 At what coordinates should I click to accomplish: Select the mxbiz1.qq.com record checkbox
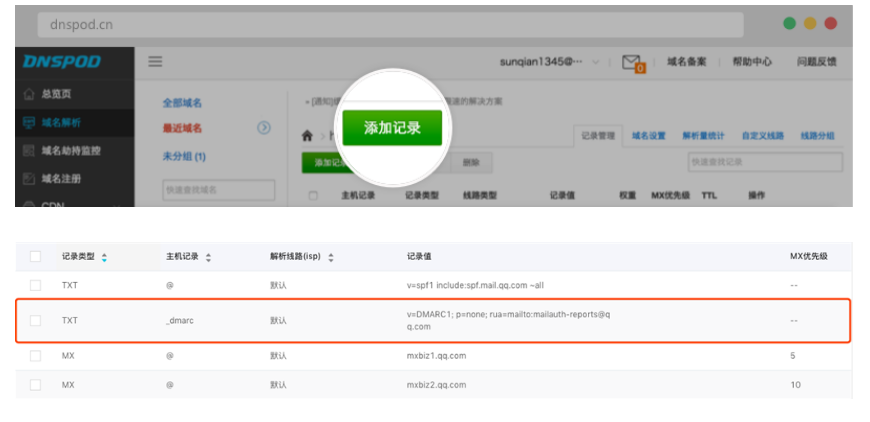coord(36,355)
